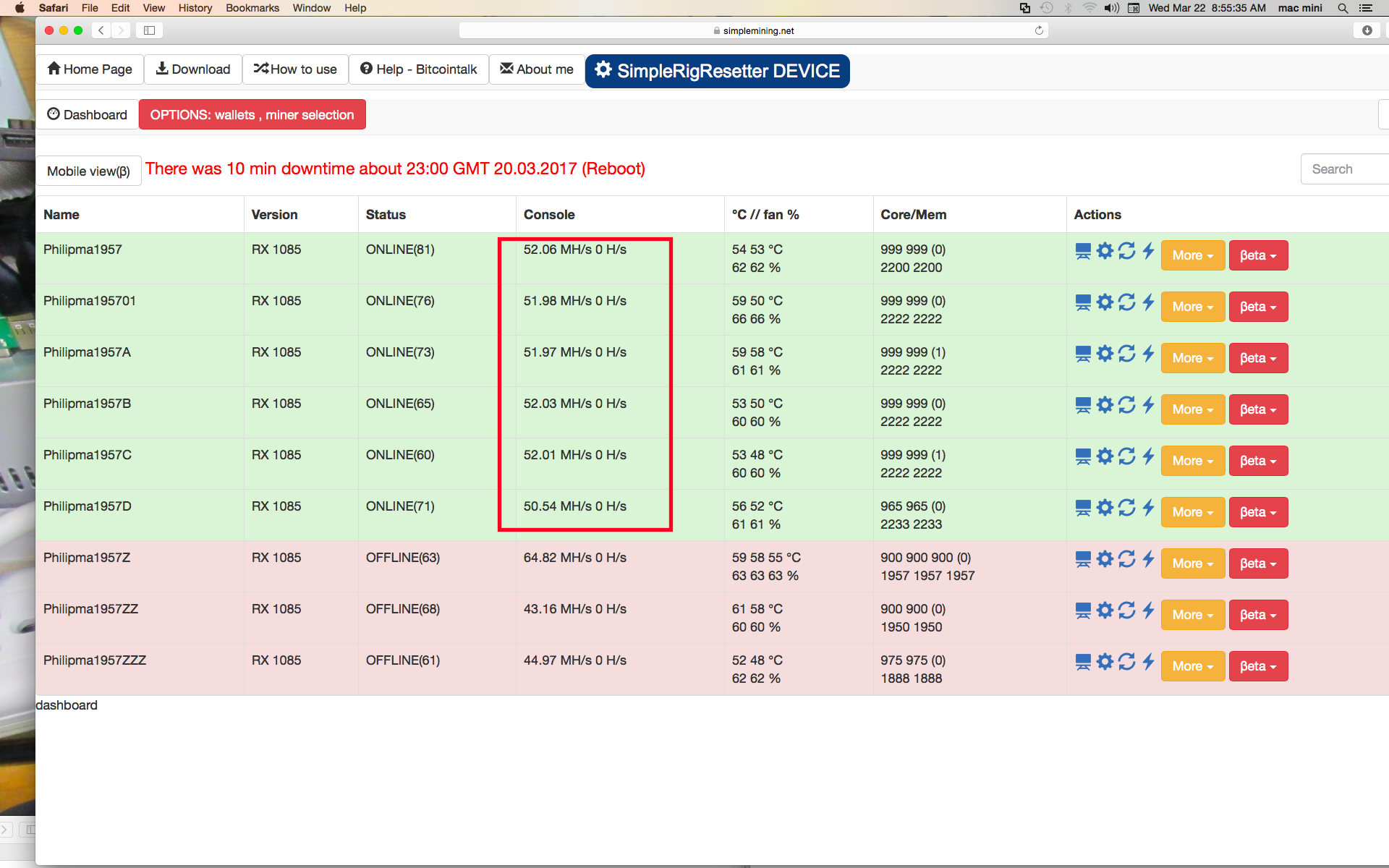Expand Beta dropdown for Philipma1957C
The width and height of the screenshot is (1389, 868).
click(1258, 461)
